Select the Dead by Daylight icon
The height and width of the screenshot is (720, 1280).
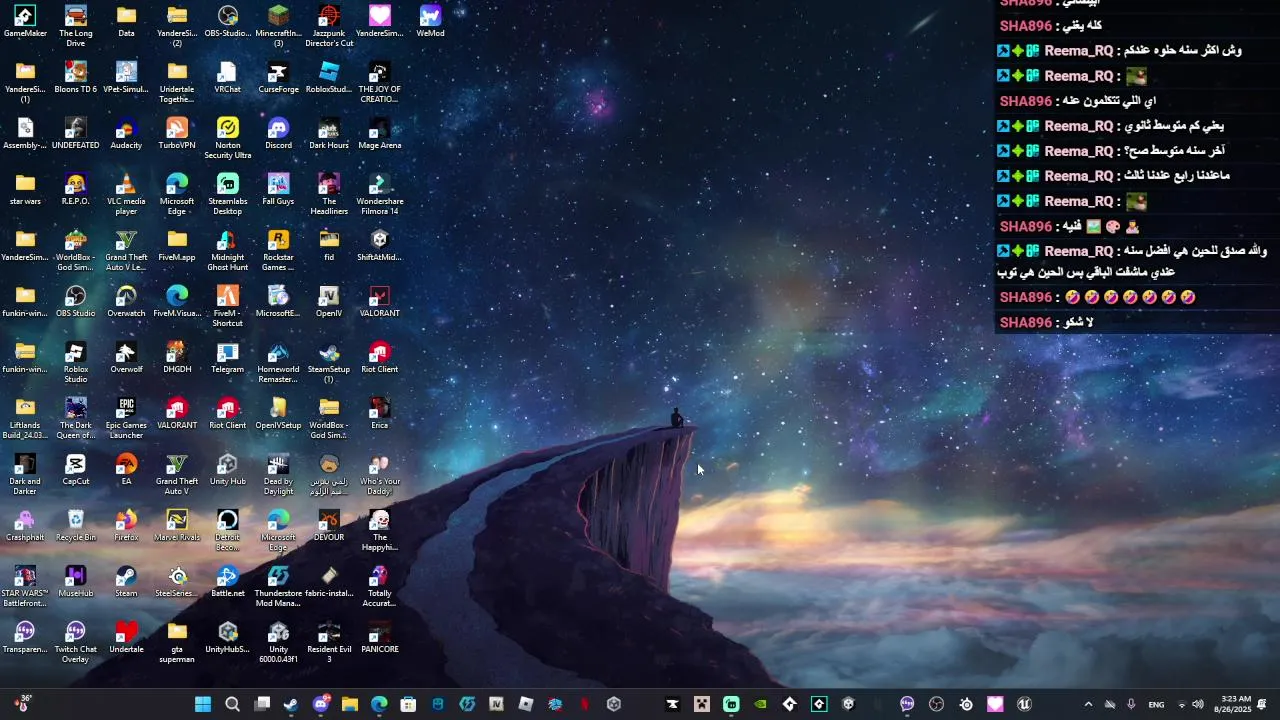click(278, 475)
